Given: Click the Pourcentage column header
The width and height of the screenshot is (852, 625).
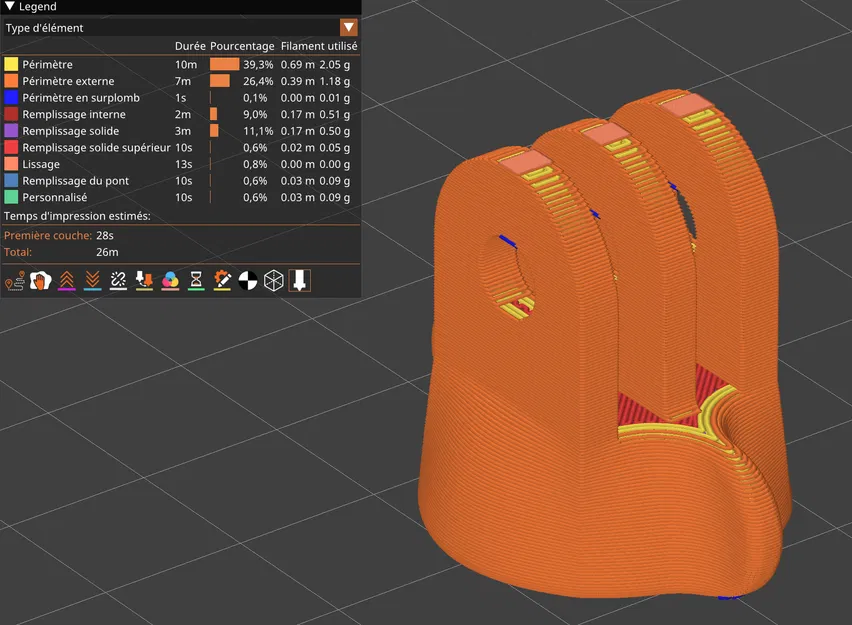Looking at the screenshot, I should (242, 46).
